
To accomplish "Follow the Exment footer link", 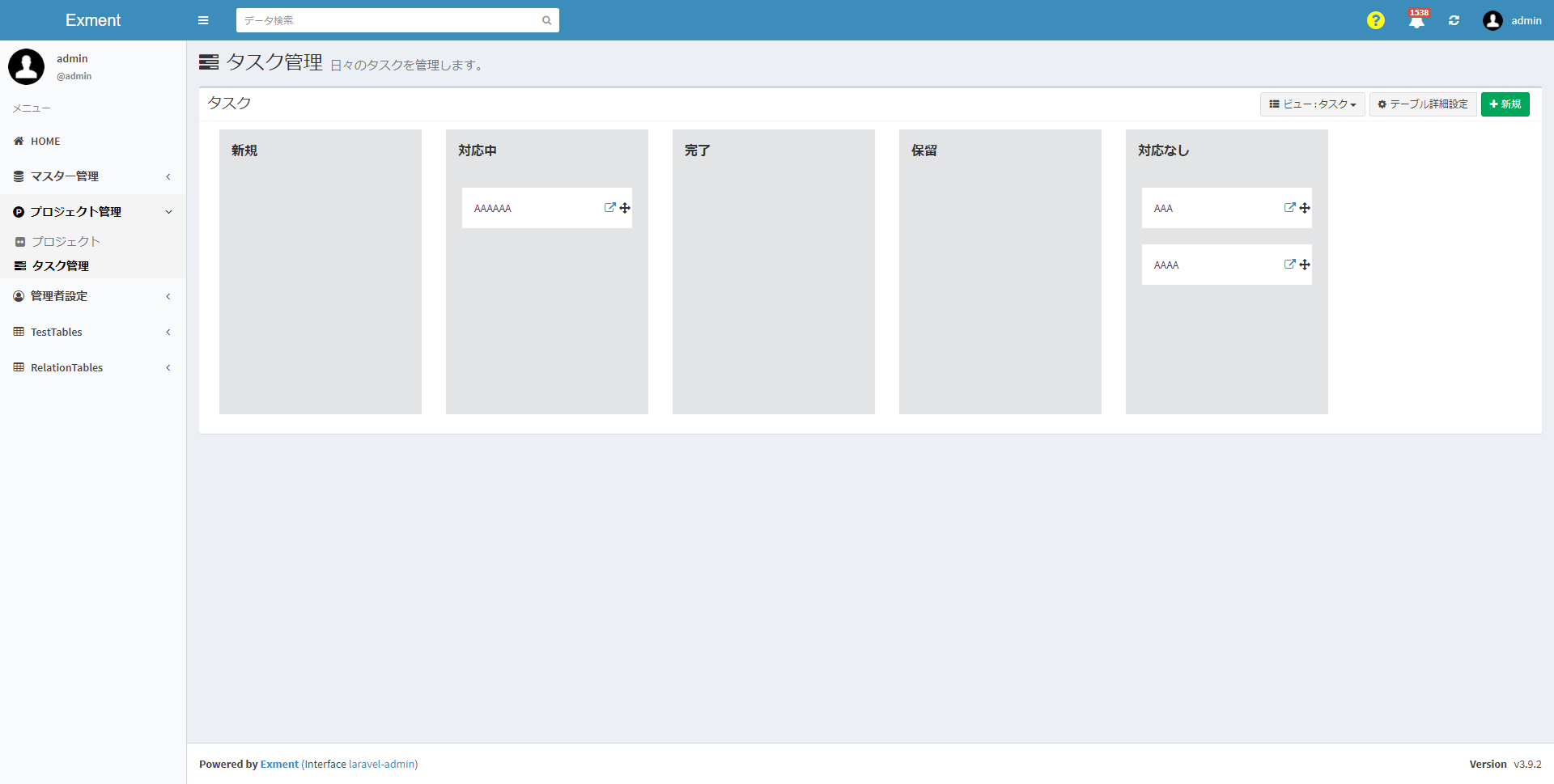I will point(279,764).
